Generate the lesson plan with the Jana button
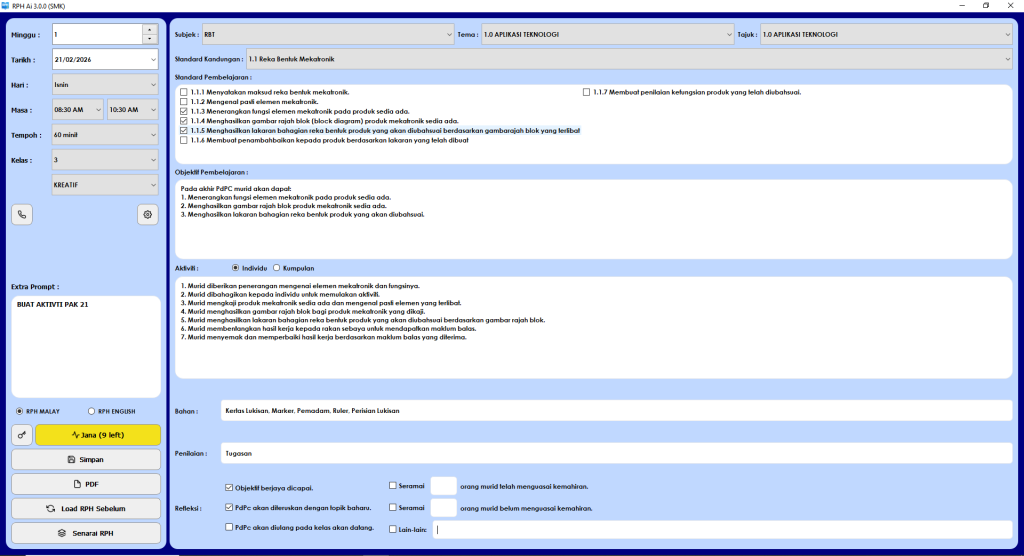1024x556 pixels. click(x=98, y=435)
